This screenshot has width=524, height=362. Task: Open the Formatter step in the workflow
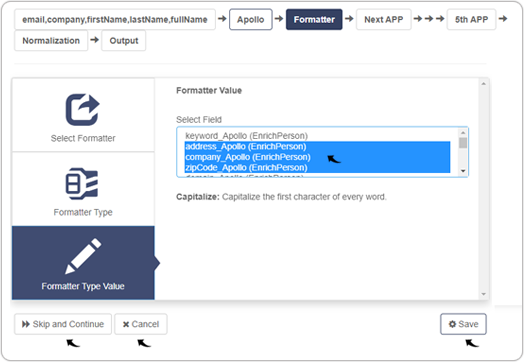click(x=314, y=19)
